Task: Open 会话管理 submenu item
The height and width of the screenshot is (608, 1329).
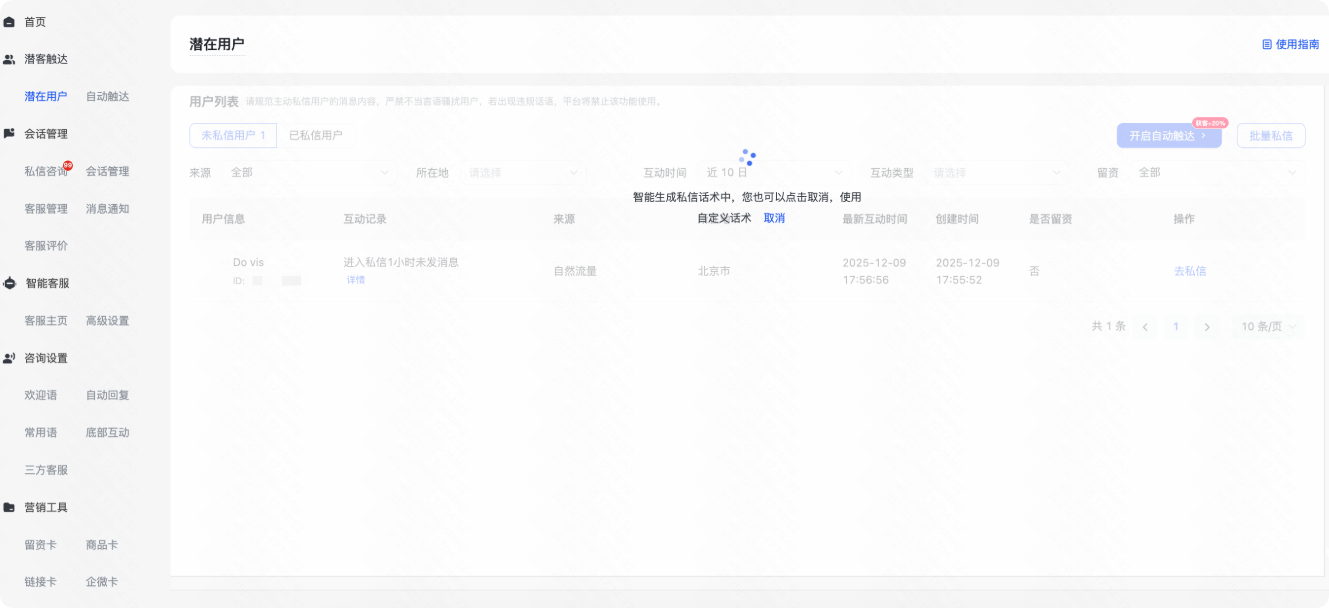Action: coord(107,171)
